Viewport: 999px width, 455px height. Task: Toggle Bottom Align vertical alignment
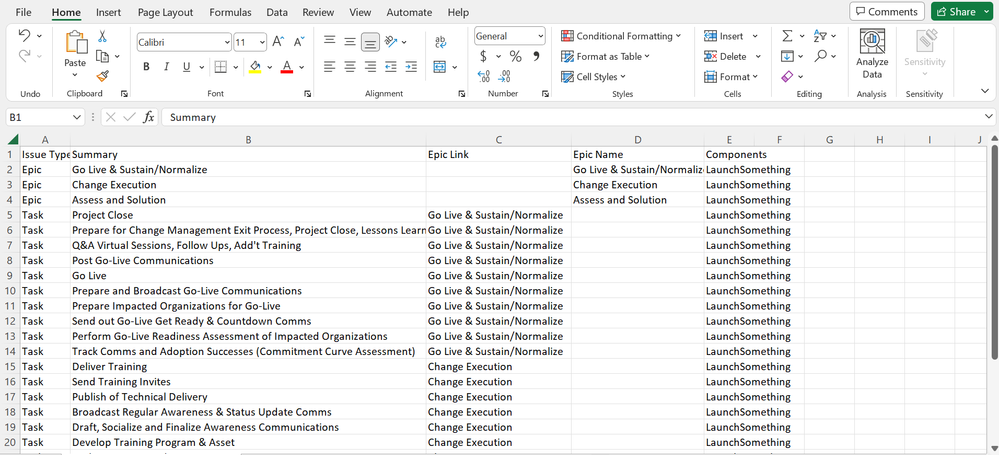370,42
